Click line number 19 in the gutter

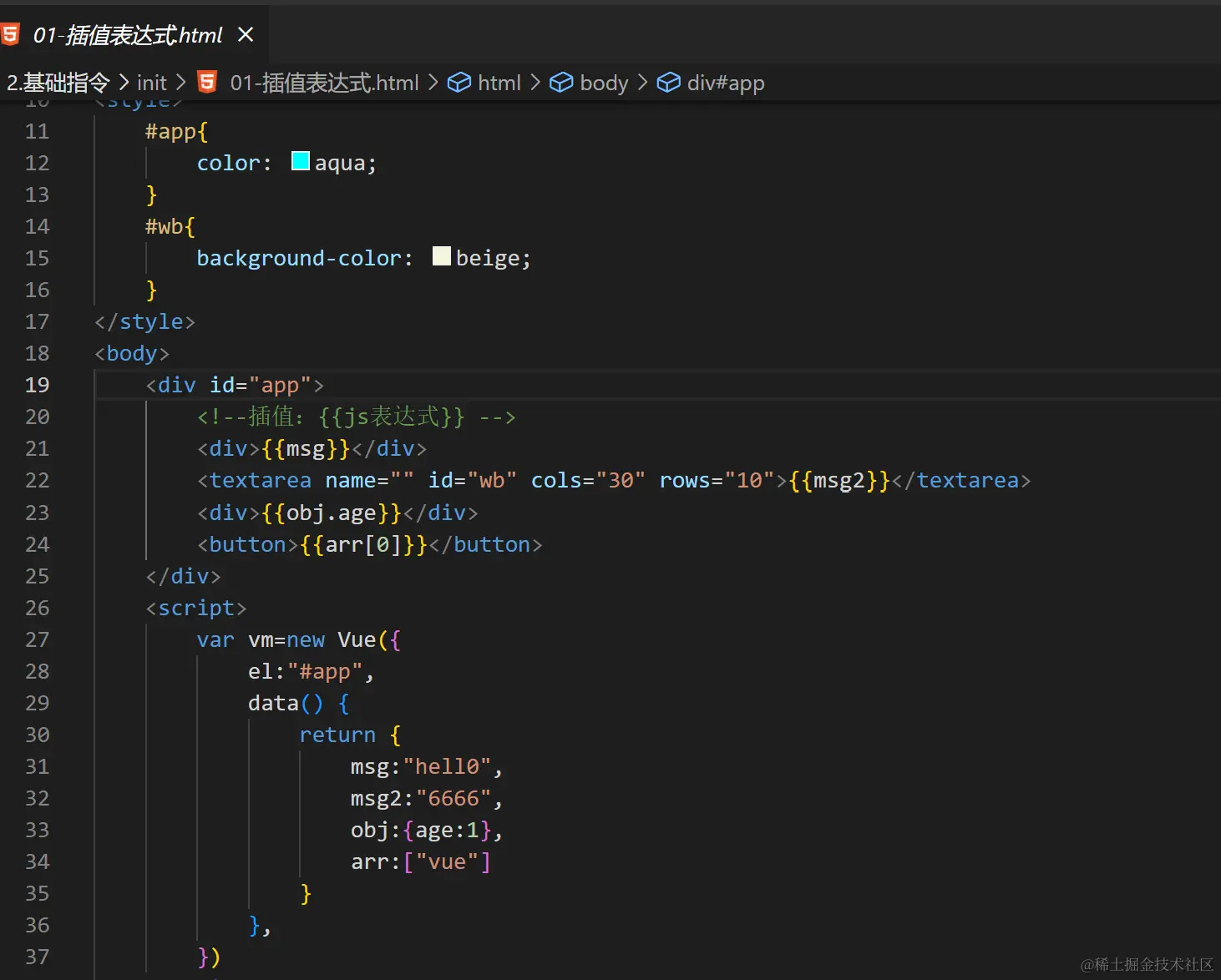tap(37, 385)
